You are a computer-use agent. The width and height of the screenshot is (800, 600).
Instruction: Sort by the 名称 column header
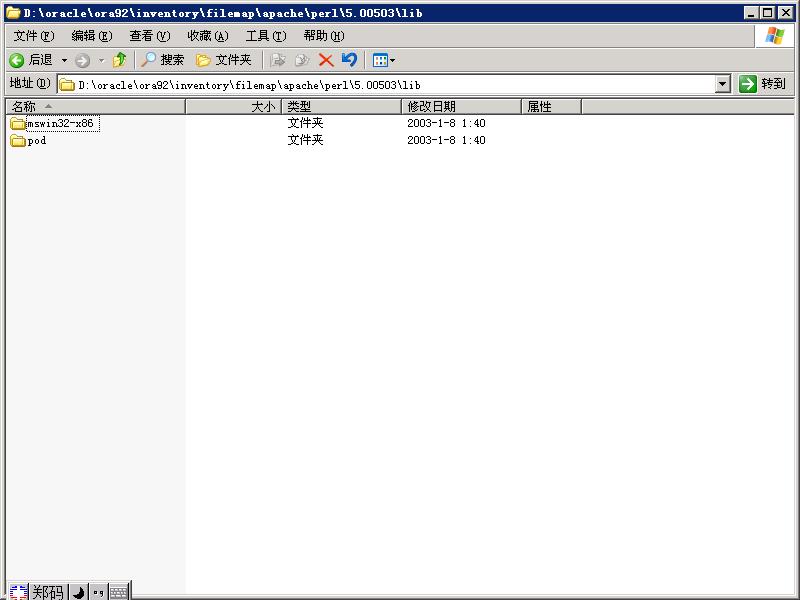coord(95,107)
